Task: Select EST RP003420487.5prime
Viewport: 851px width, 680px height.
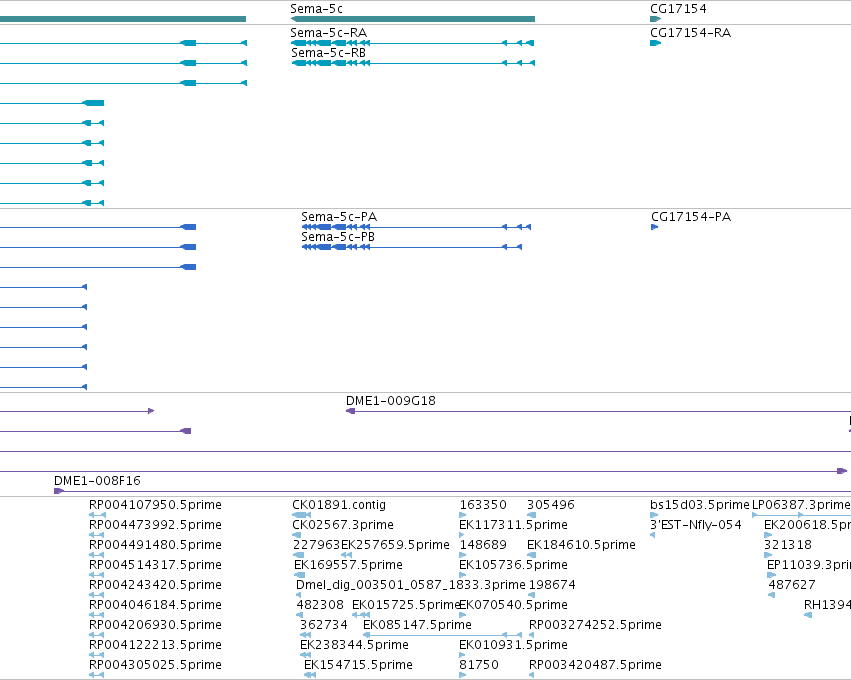Action: 595,664
